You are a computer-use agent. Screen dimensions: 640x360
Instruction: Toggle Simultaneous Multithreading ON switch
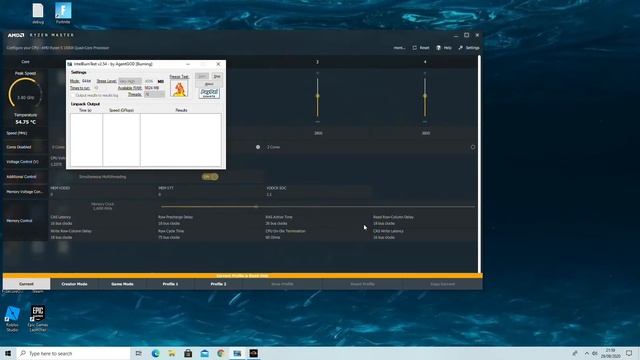[210, 177]
